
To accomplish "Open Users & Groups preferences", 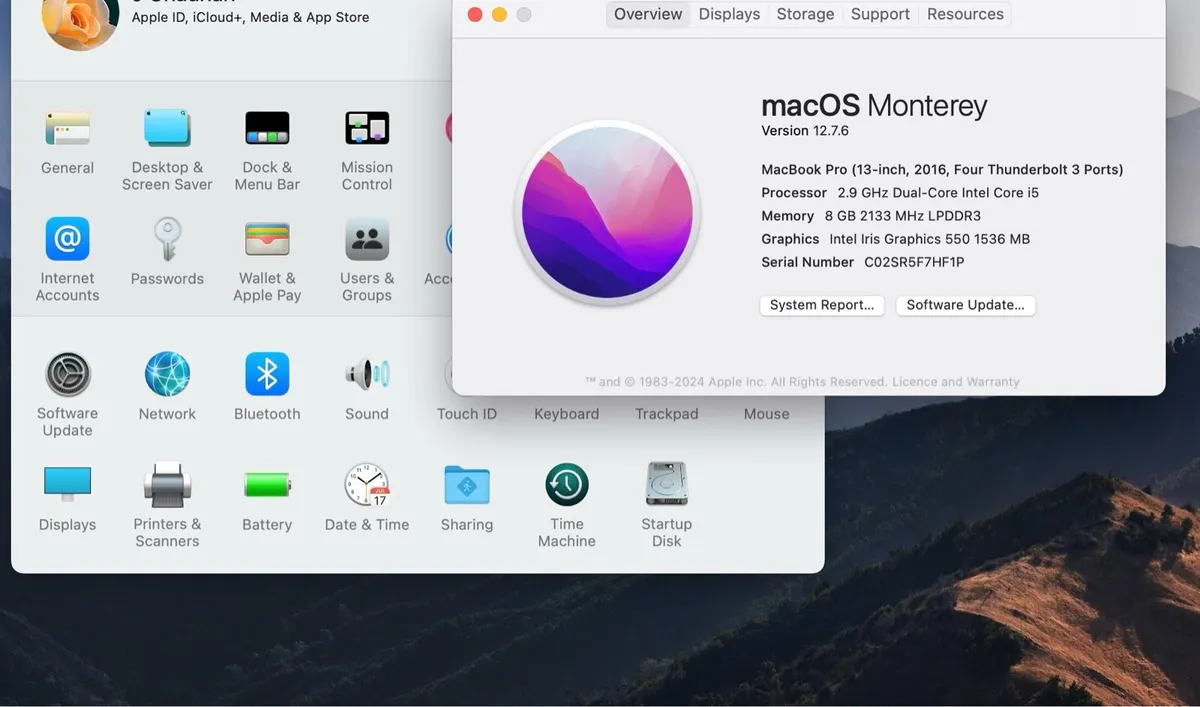I will [366, 240].
